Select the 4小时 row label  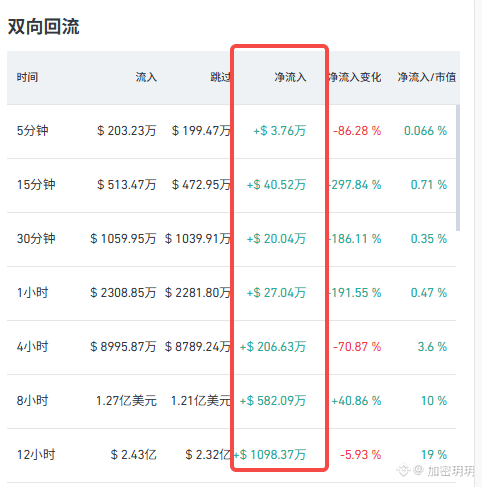pos(32,346)
